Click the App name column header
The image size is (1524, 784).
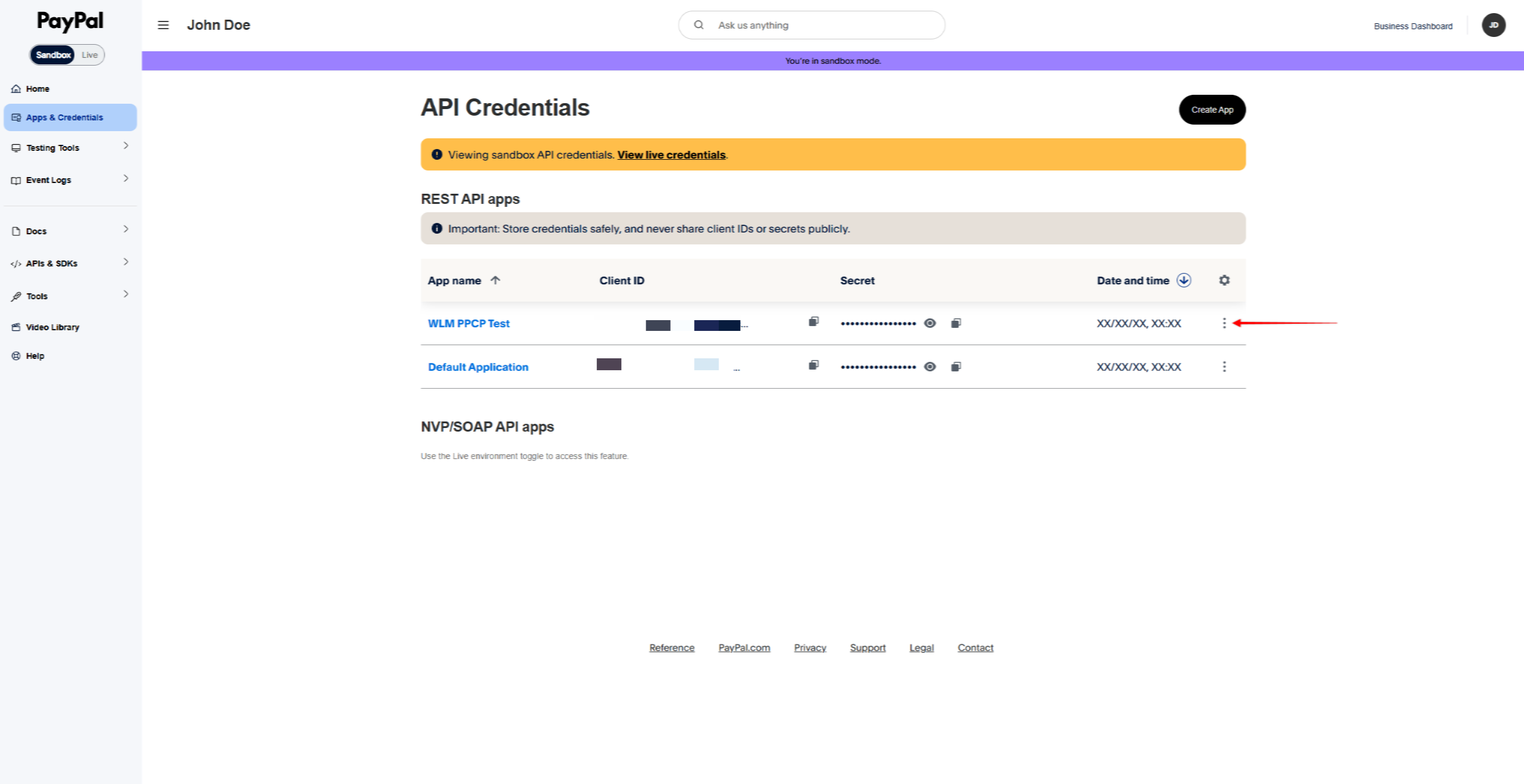tap(454, 280)
